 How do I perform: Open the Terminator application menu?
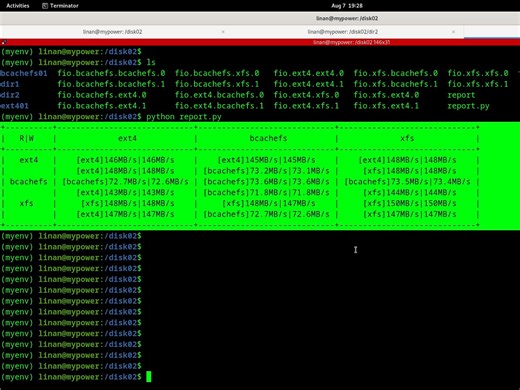(x=60, y=6)
